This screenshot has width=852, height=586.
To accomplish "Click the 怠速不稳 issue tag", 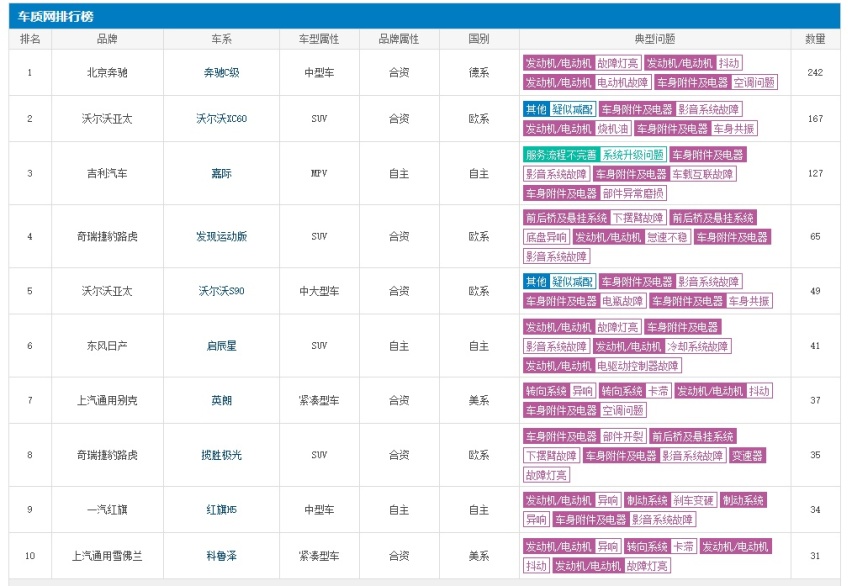I will coord(667,237).
